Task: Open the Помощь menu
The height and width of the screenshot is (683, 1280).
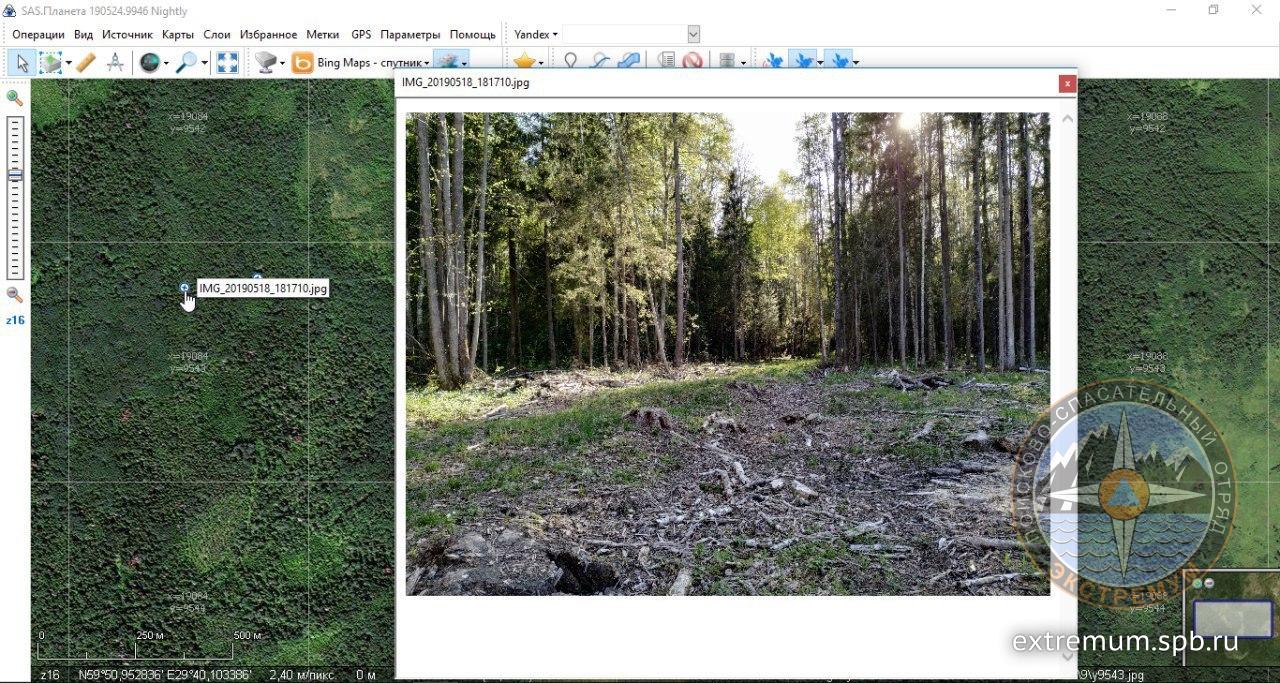Action: [x=473, y=34]
